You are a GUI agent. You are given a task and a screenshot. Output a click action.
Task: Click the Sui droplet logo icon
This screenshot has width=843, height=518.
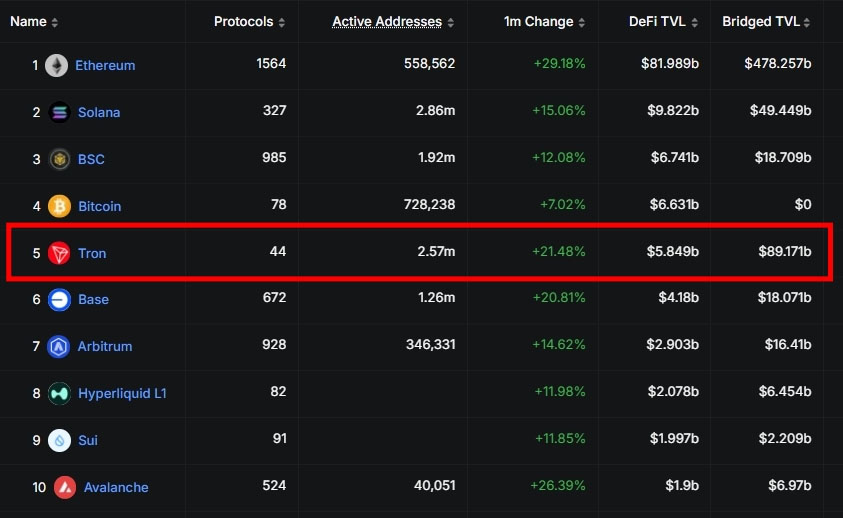[59, 441]
